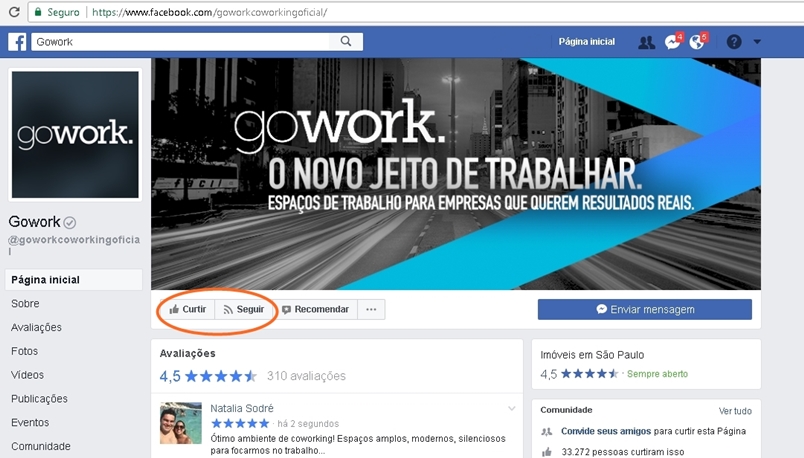Focus the browser address bar URL

click(x=209, y=12)
